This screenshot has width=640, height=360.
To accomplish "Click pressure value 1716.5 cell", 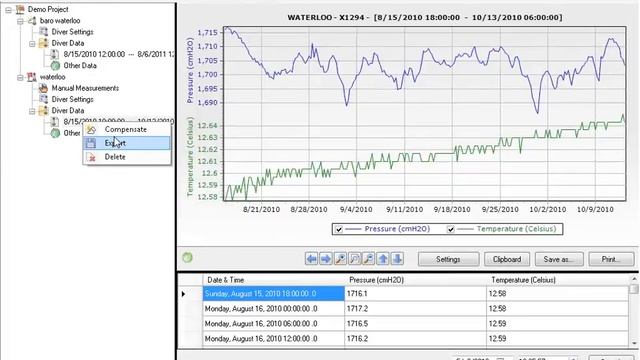I will pos(416,324).
